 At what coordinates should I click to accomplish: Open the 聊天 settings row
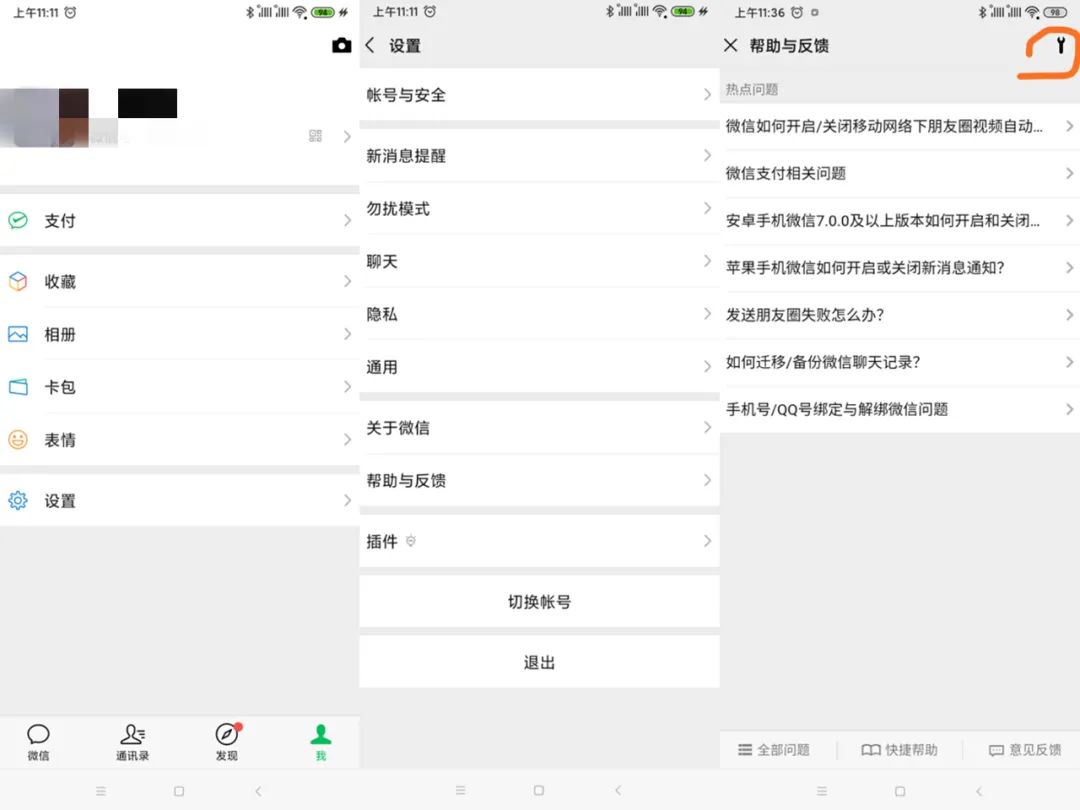coord(539,261)
